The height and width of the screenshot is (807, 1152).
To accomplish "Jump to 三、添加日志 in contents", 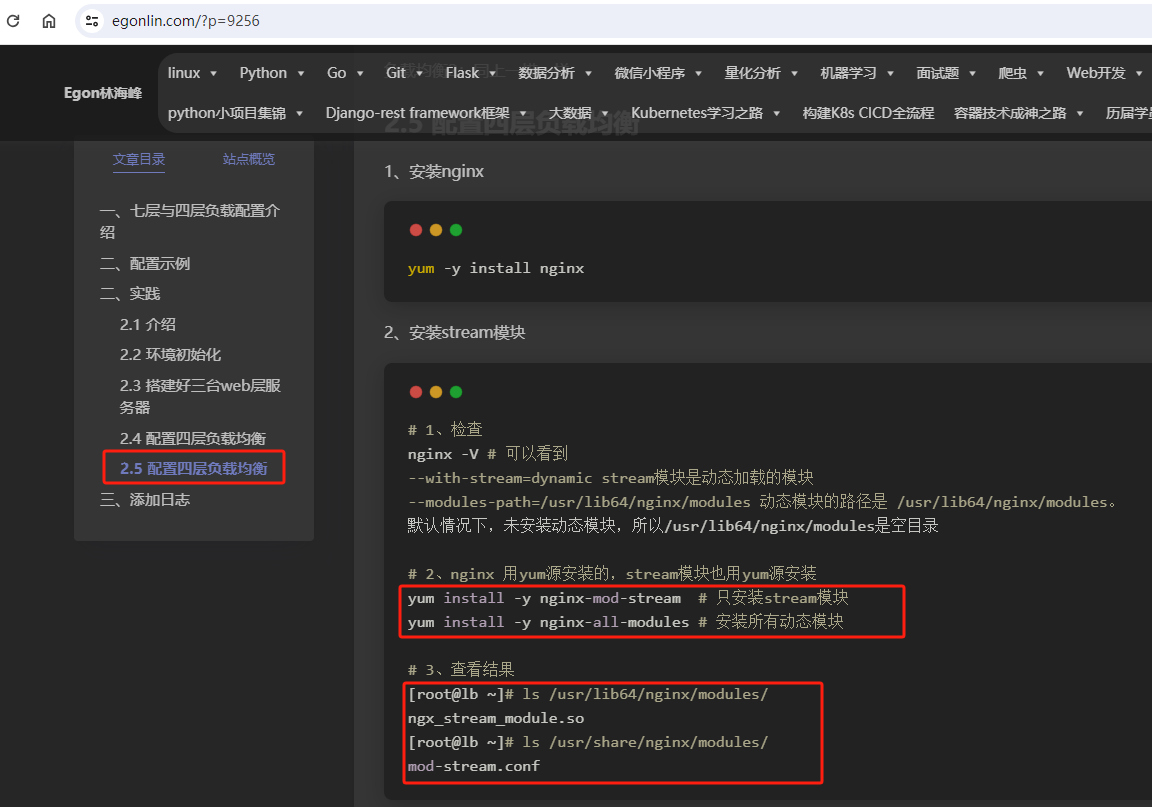I will [145, 500].
